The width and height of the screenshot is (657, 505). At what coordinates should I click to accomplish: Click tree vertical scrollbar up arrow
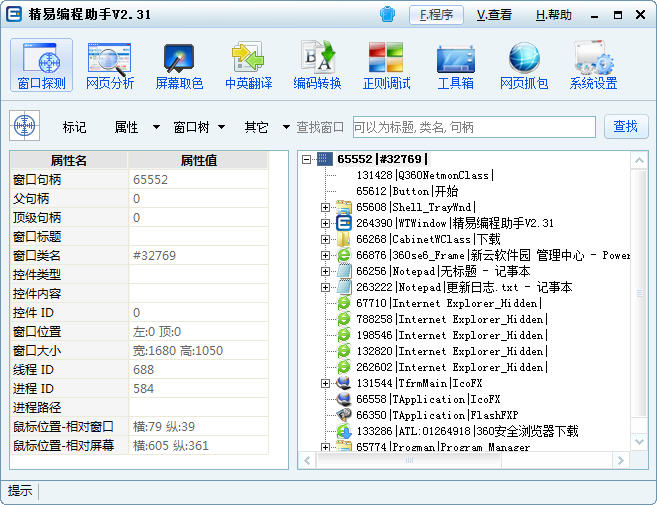(639, 160)
